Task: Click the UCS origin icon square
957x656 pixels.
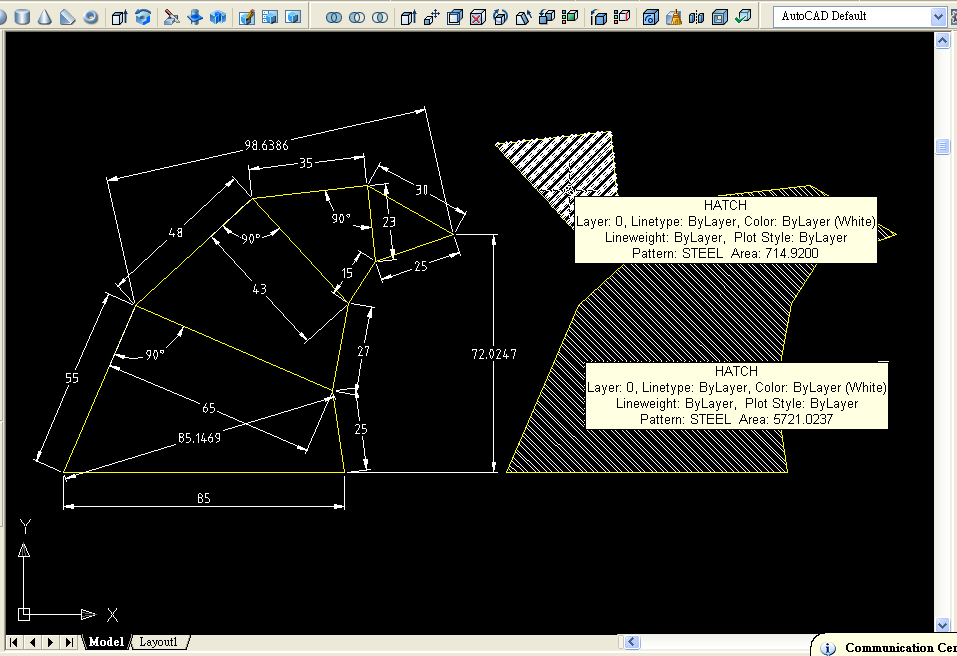Action: pyautogui.click(x=24, y=614)
